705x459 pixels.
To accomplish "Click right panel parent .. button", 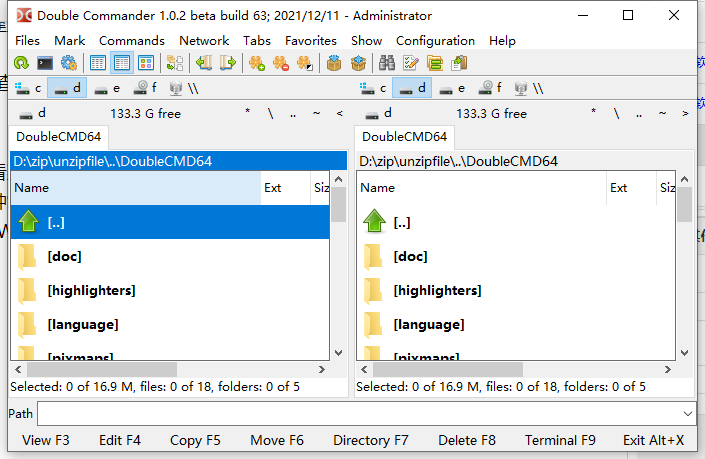I will point(639,114).
